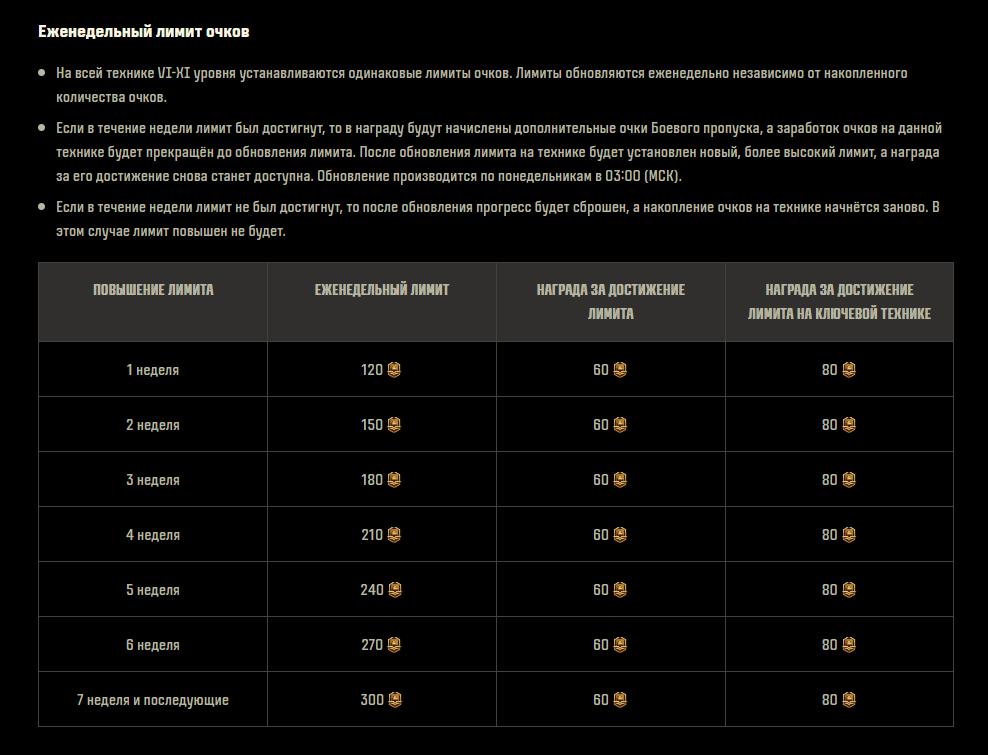Viewport: 988px width, 755px height.
Task: Click the points icon beside 180 limit
Action: (x=394, y=480)
